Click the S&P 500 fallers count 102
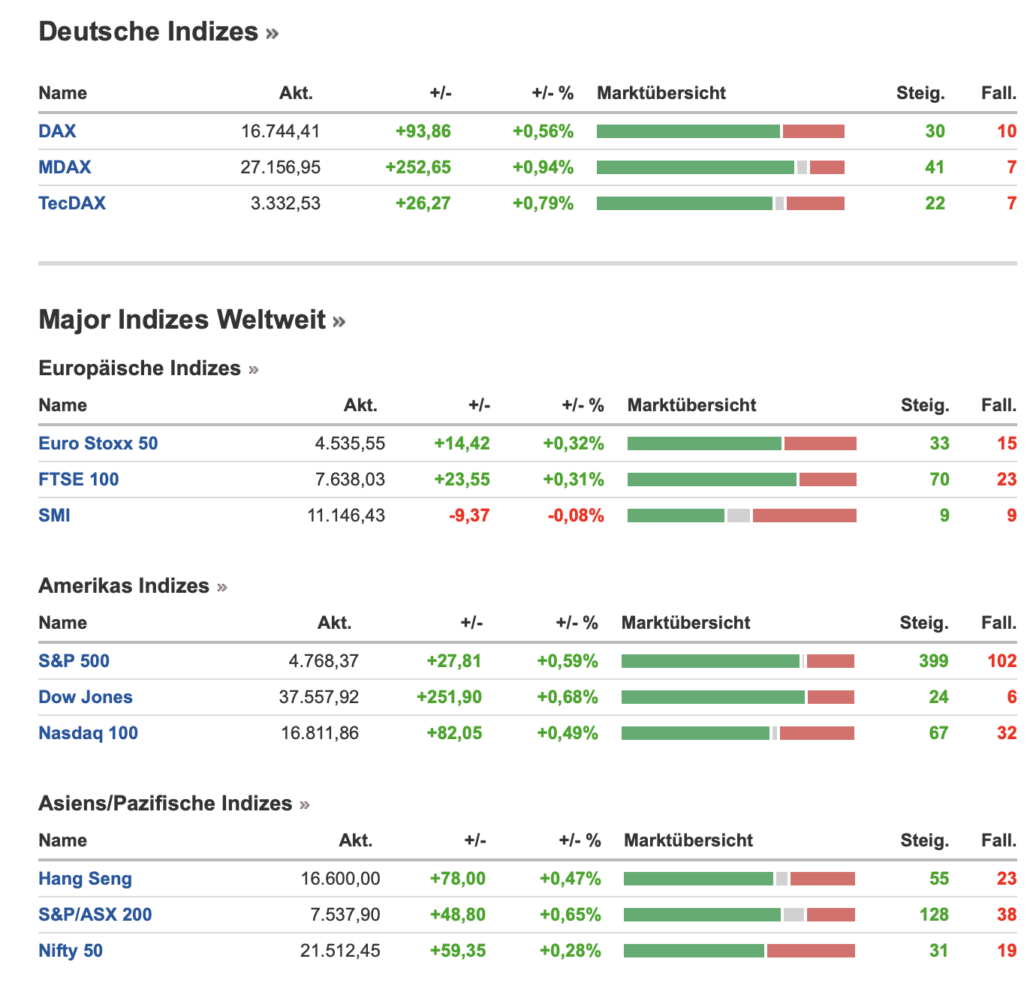This screenshot has height=989, width=1030. point(1002,661)
